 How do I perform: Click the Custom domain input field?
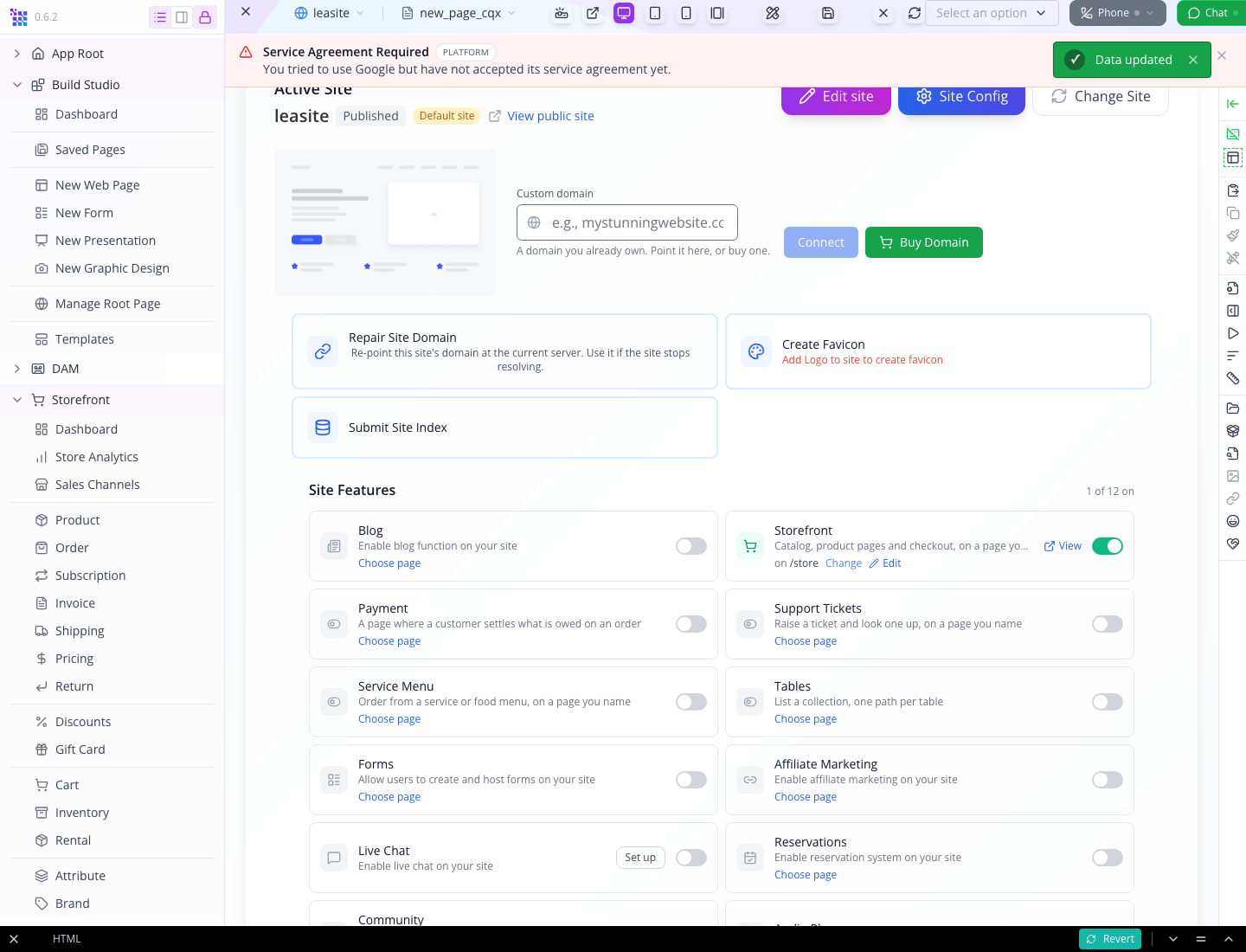coord(627,222)
